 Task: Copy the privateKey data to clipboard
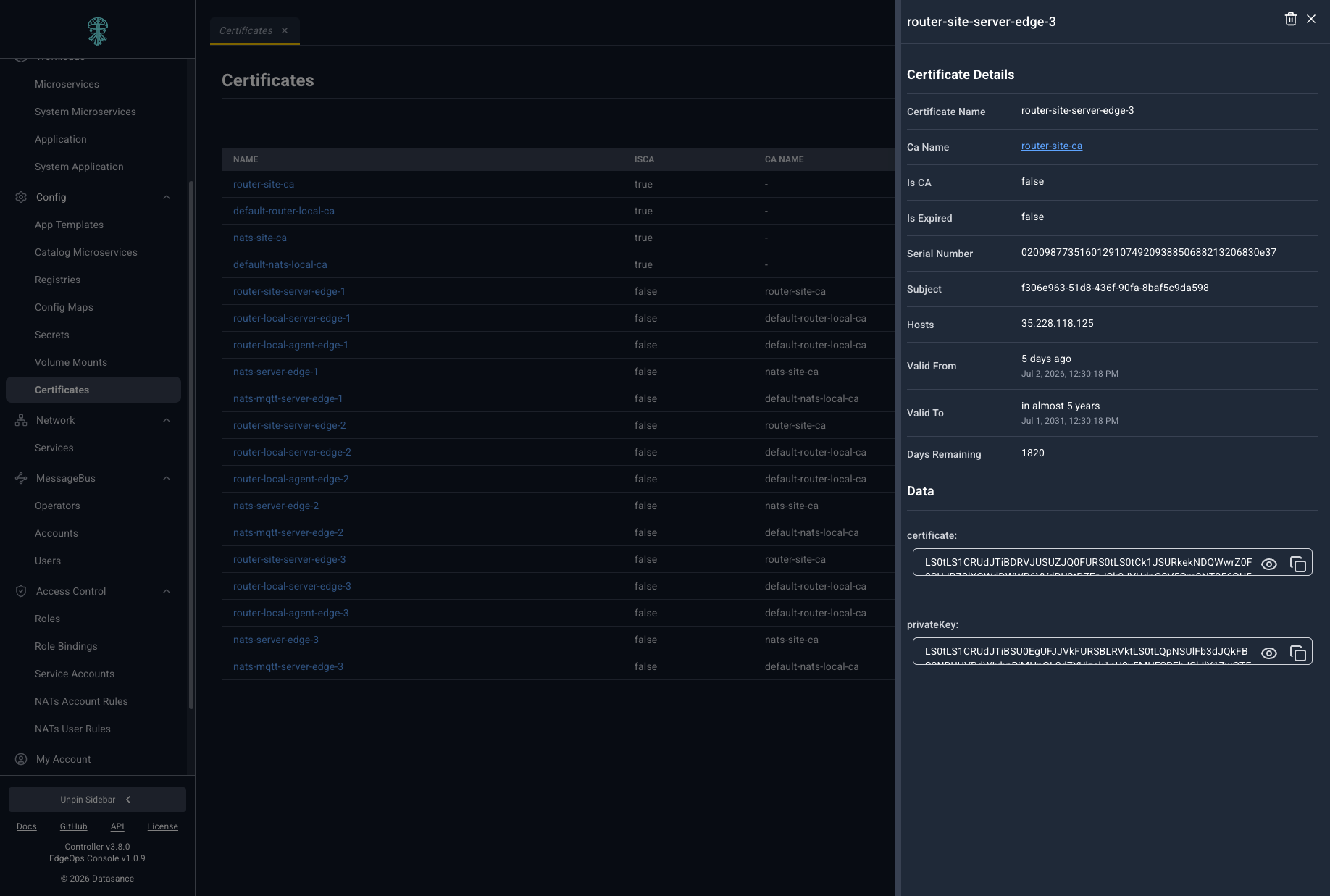pyautogui.click(x=1298, y=653)
